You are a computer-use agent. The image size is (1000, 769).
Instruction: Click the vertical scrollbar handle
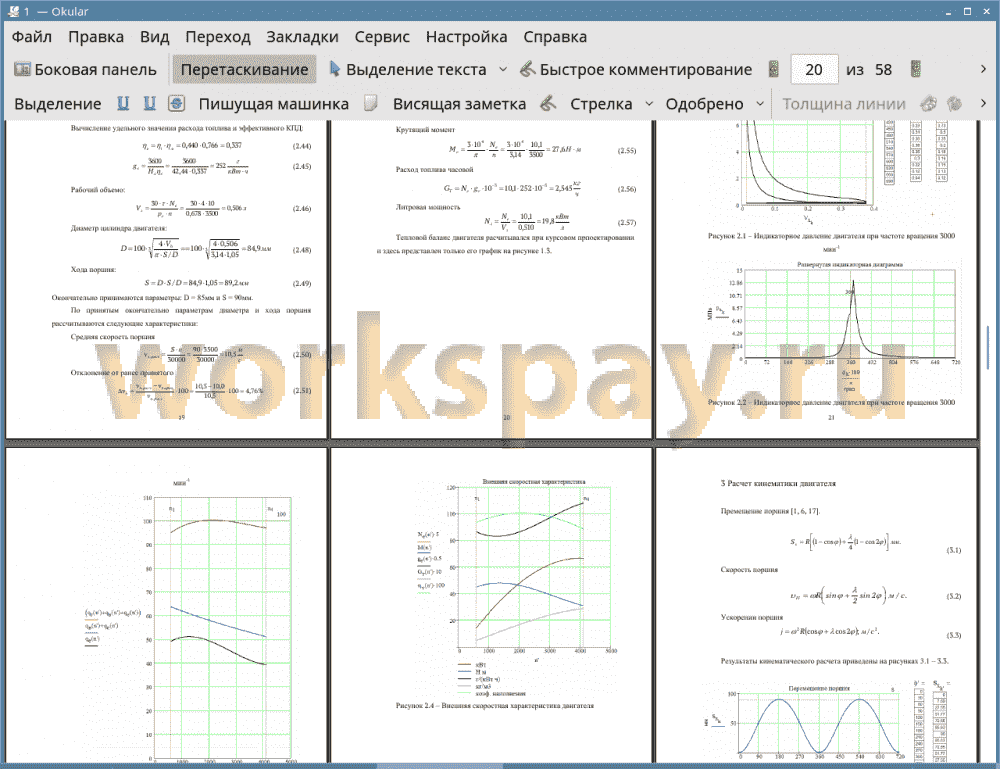pyautogui.click(x=988, y=348)
